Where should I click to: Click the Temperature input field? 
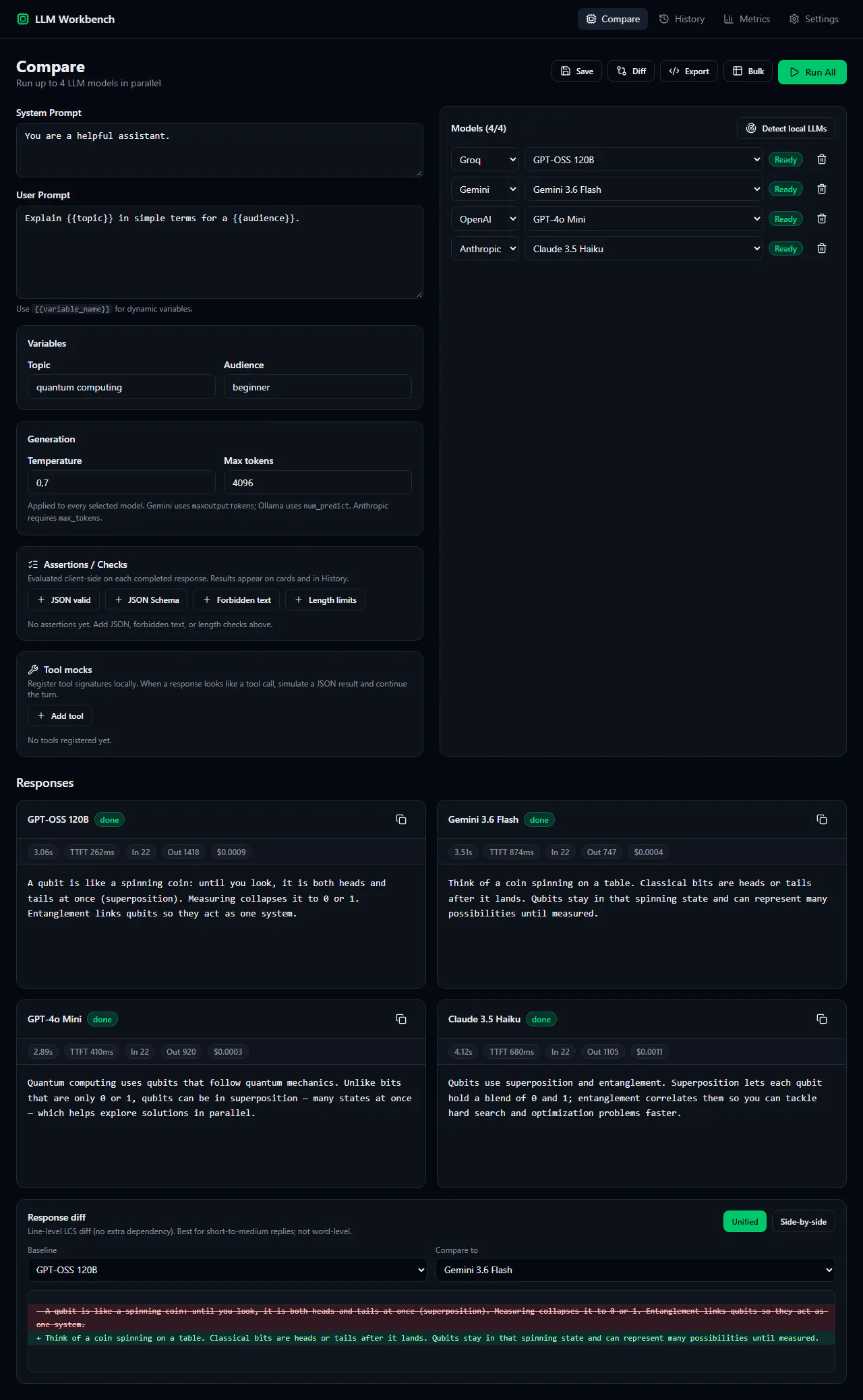tap(121, 483)
